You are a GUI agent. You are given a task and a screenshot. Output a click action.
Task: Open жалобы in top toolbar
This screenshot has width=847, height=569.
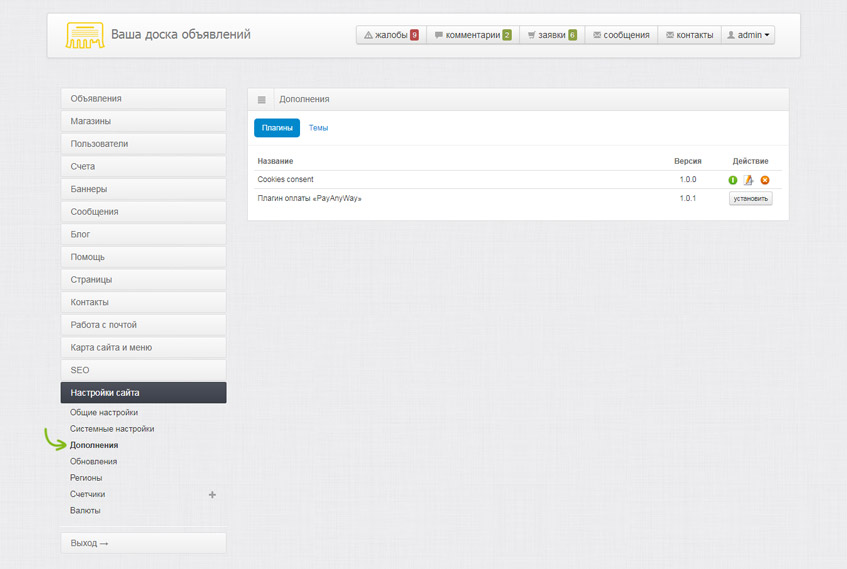tap(392, 35)
